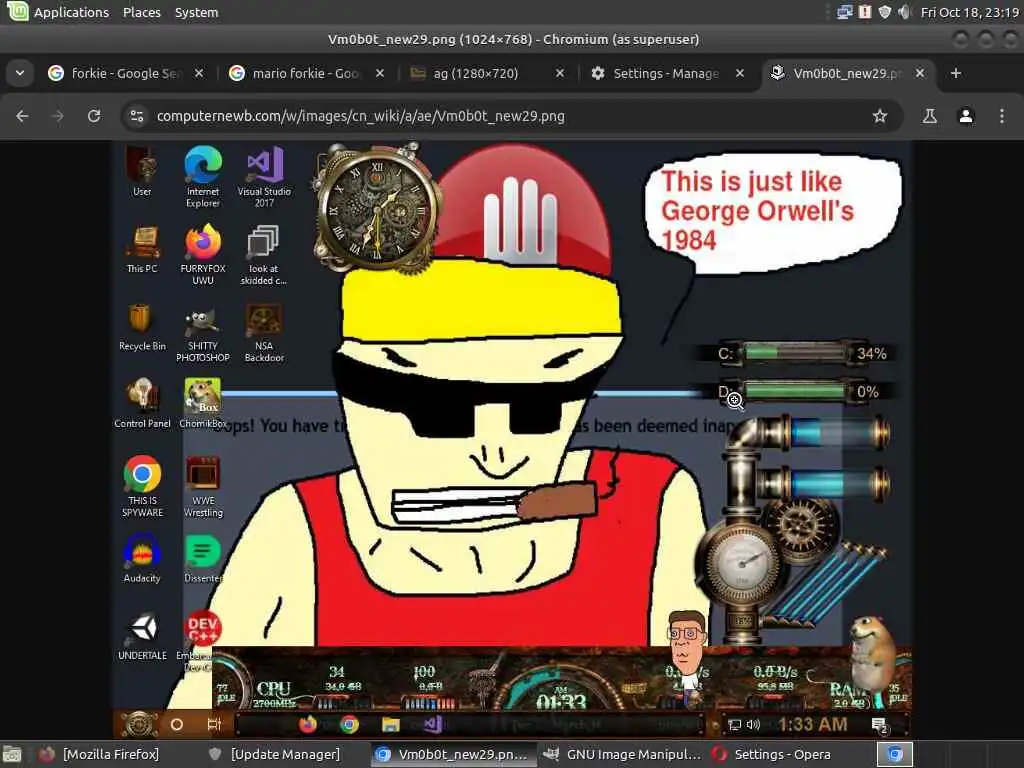Open the Applications menu

click(71, 12)
